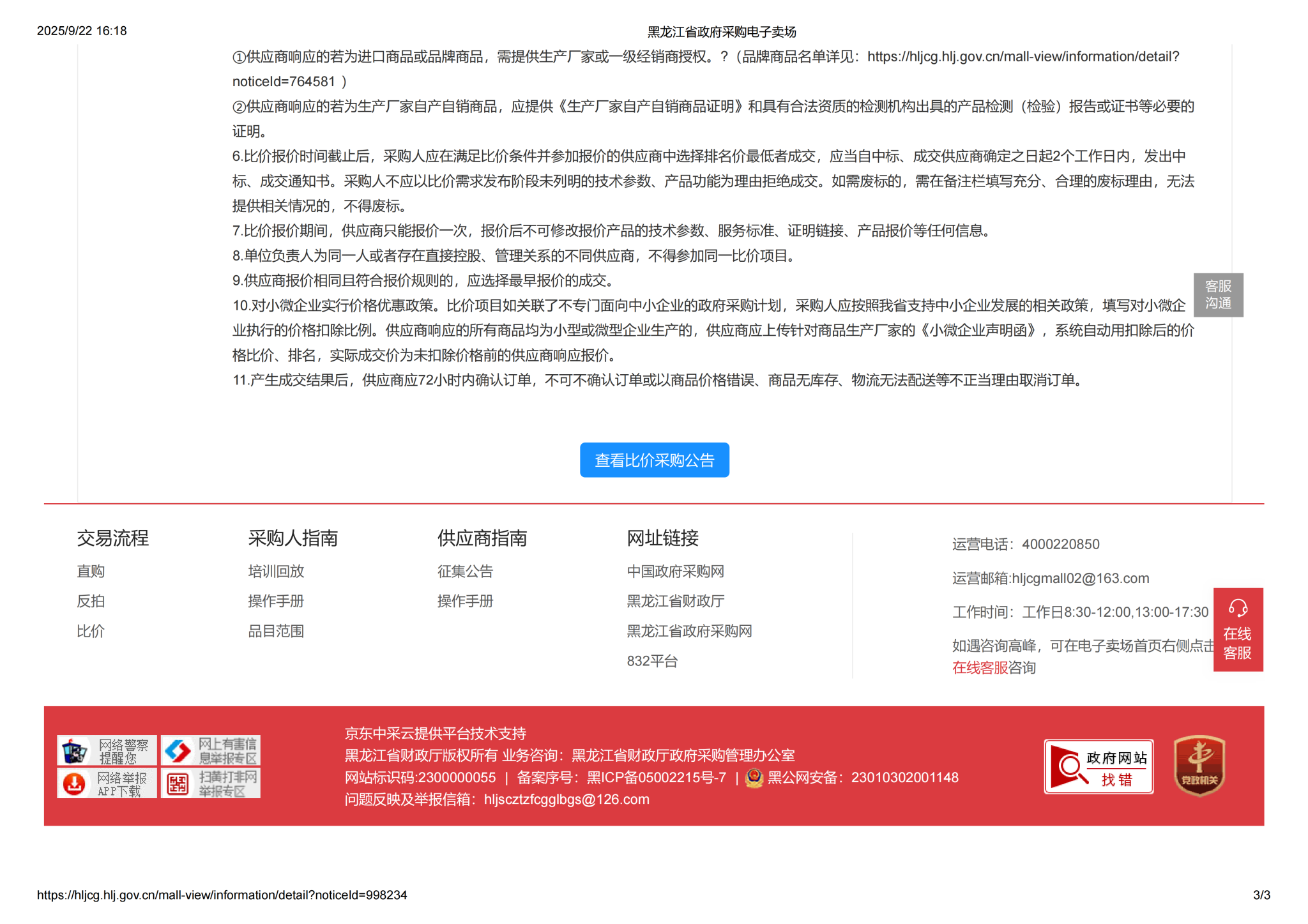Open the 品目范围 link
1308x924 pixels.
276,631
